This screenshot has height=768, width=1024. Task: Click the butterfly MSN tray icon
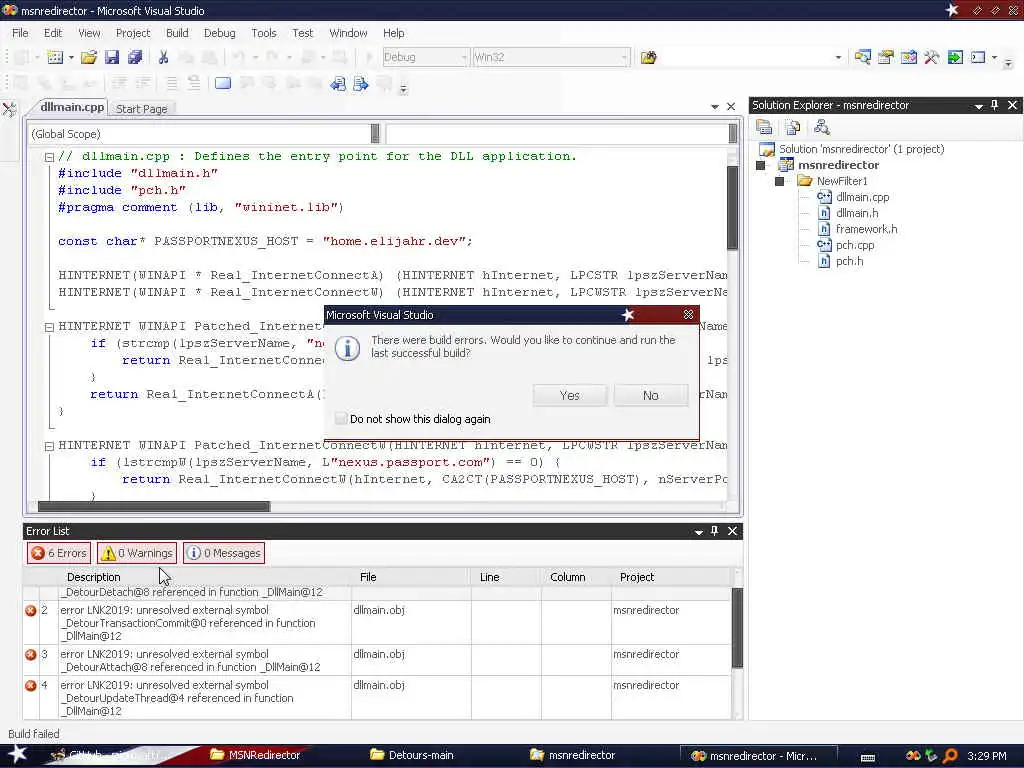click(x=913, y=756)
